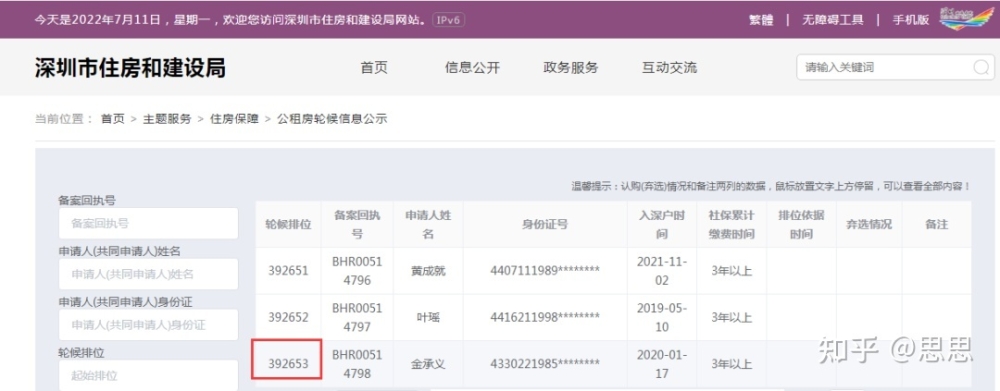The width and height of the screenshot is (1000, 391).
Task: Click 3年以上 in 金承义's row
Action: (x=732, y=364)
